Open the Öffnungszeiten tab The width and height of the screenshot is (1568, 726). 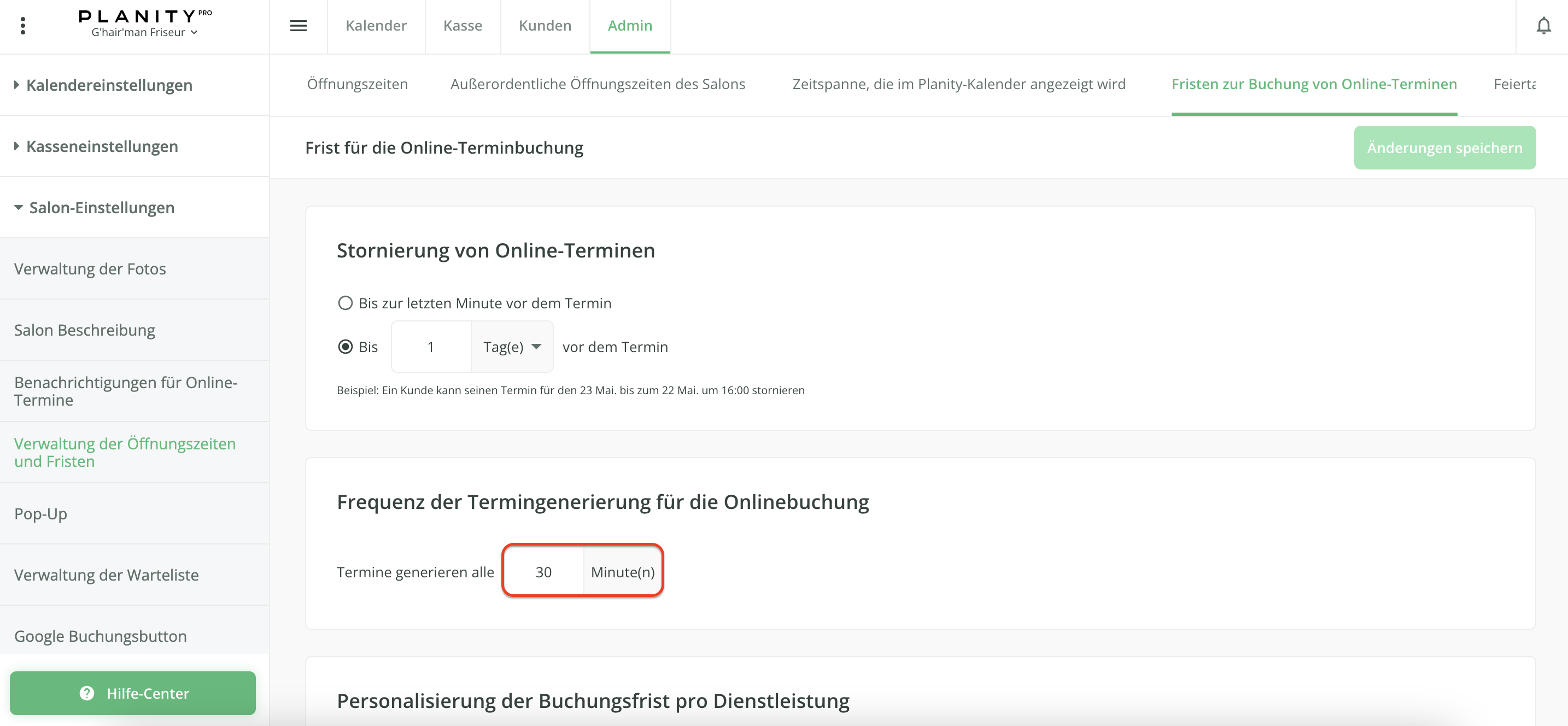[358, 84]
